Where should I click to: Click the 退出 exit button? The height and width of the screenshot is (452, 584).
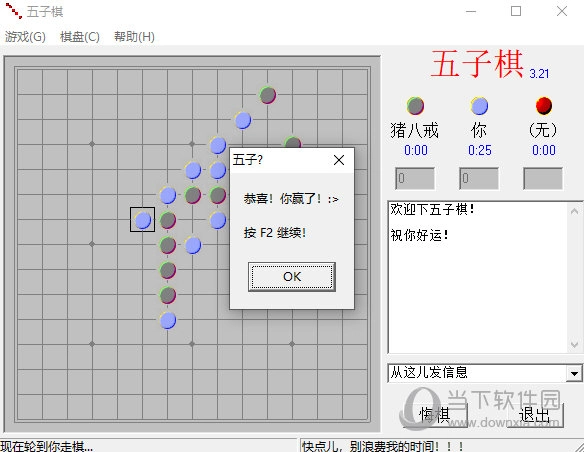point(534,415)
